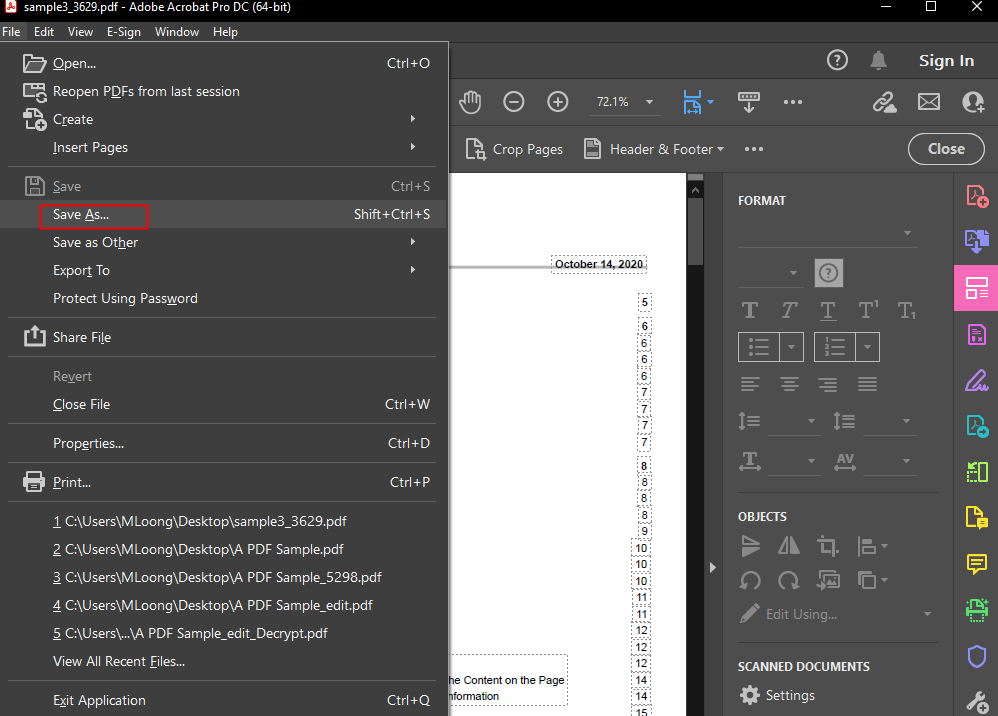Screen dimensions: 998x716
Task: Open Combine Files tool in right sidebar
Action: [x=977, y=241]
